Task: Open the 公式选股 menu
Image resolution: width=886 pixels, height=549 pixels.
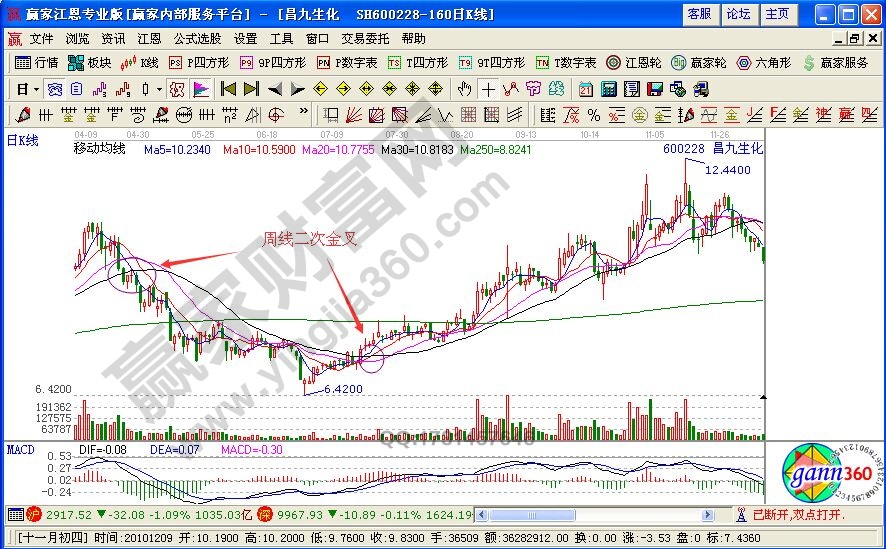Action: click(x=196, y=39)
